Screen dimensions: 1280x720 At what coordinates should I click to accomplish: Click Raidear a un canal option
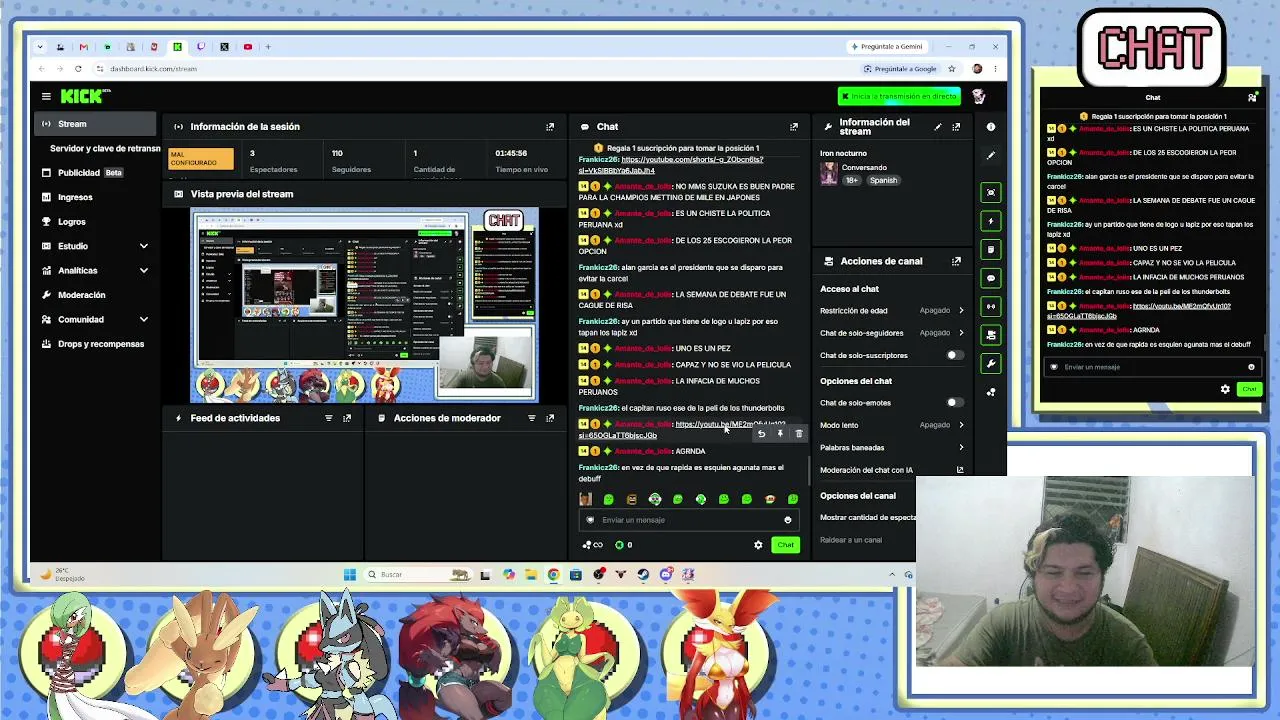851,540
